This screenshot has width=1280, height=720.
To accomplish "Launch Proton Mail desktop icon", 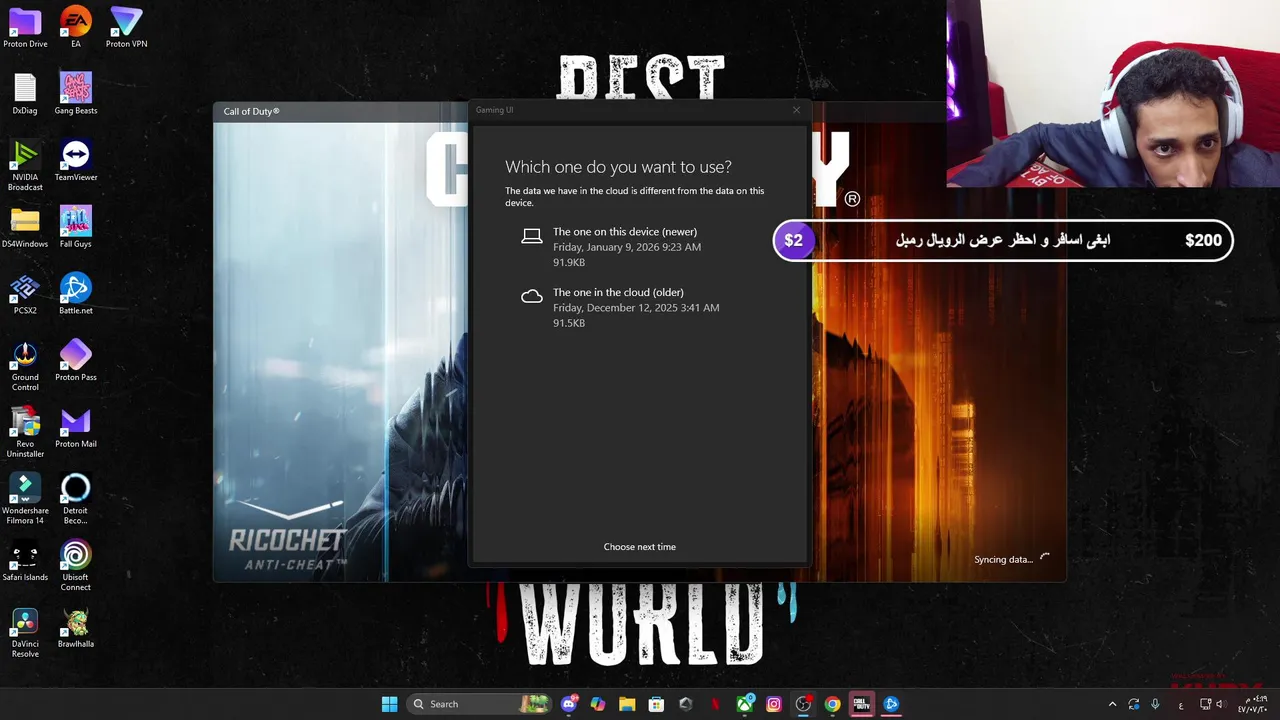I will [76, 428].
